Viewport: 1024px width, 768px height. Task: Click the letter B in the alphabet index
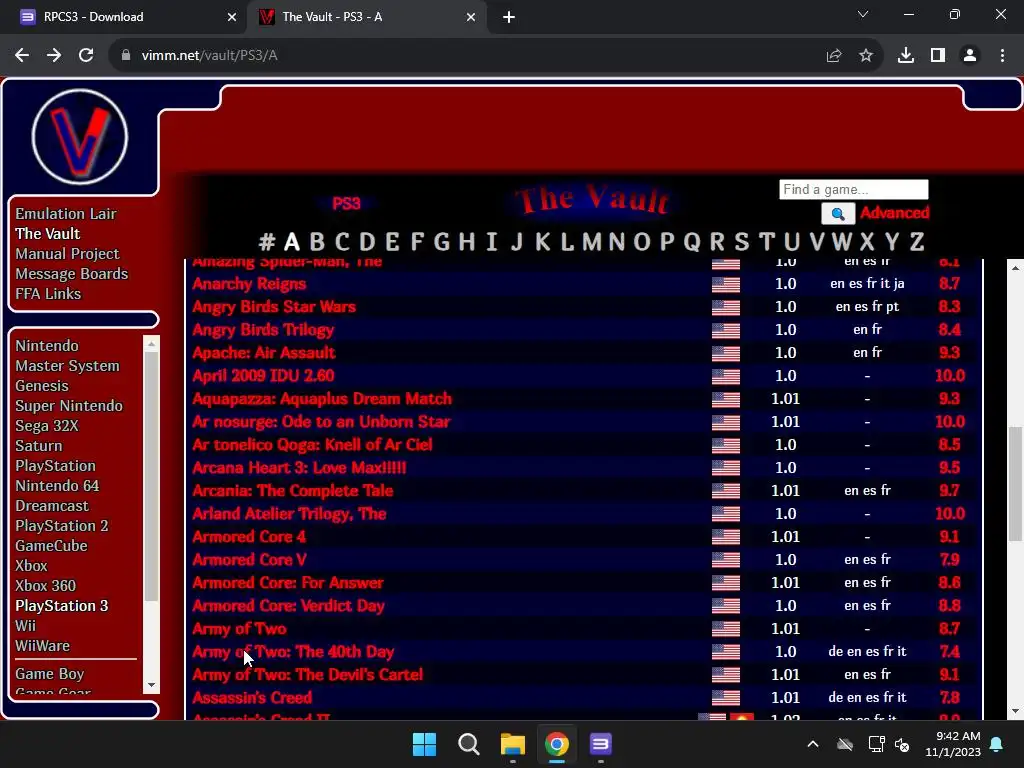pos(317,242)
